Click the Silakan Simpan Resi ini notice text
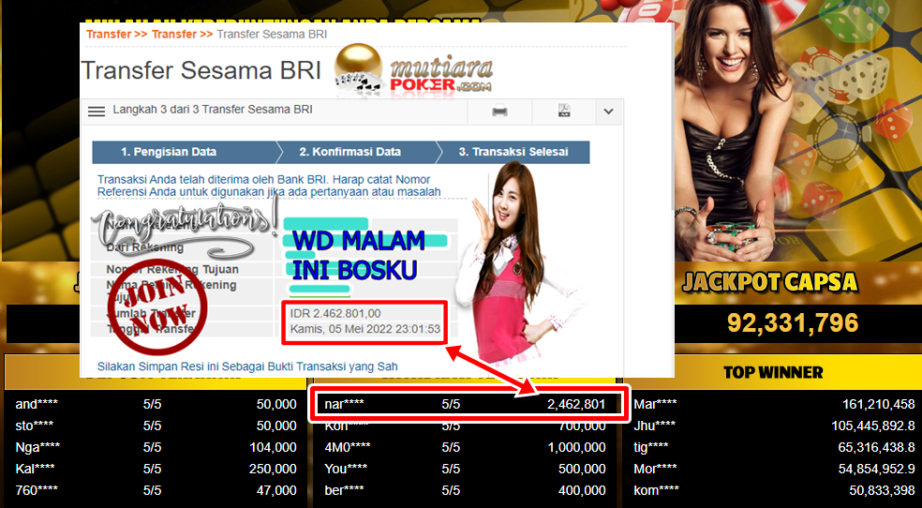The height and width of the screenshot is (508, 922). (247, 366)
